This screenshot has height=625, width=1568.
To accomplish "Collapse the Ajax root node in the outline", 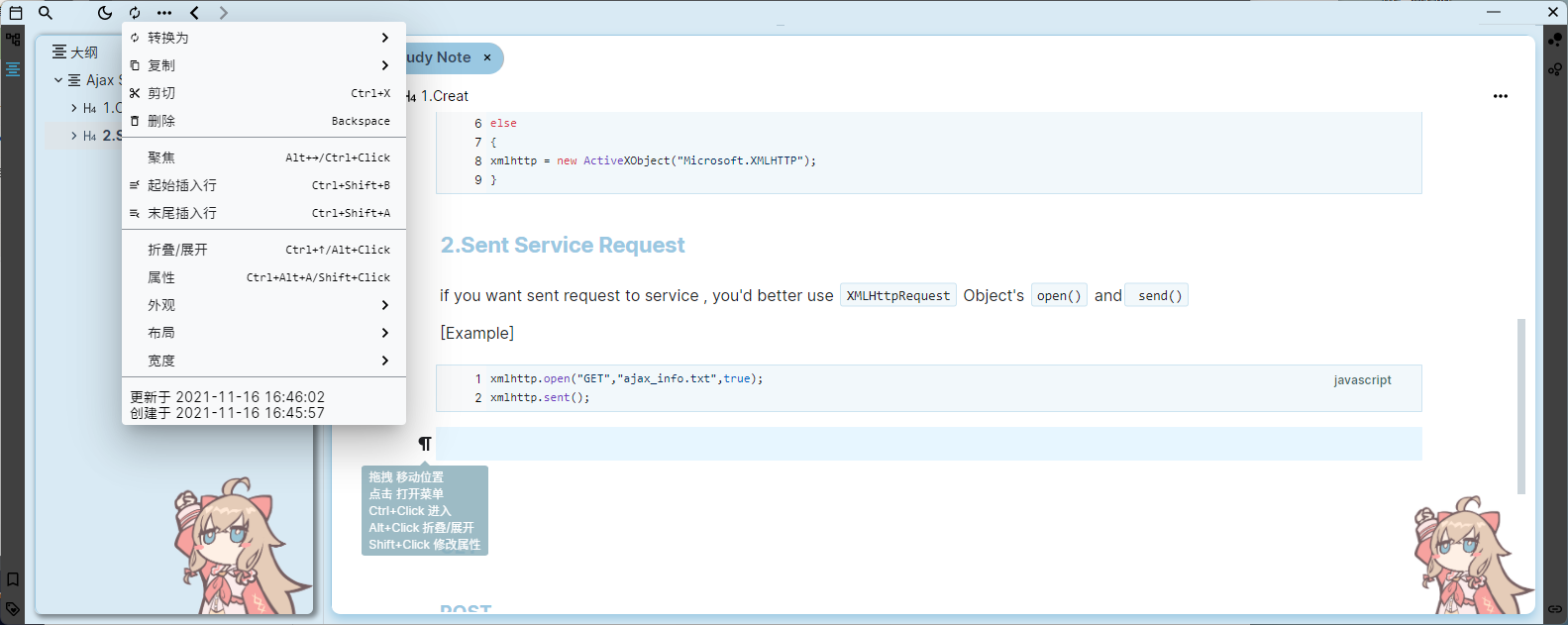I will [58, 80].
